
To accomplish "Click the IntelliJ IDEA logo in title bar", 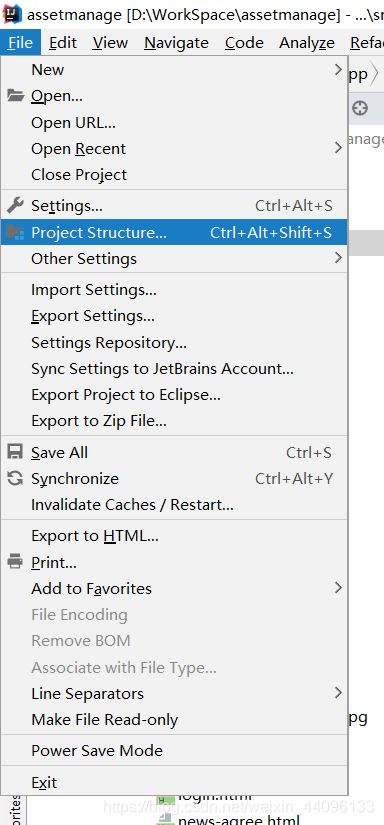I will pyautogui.click(x=12, y=14).
